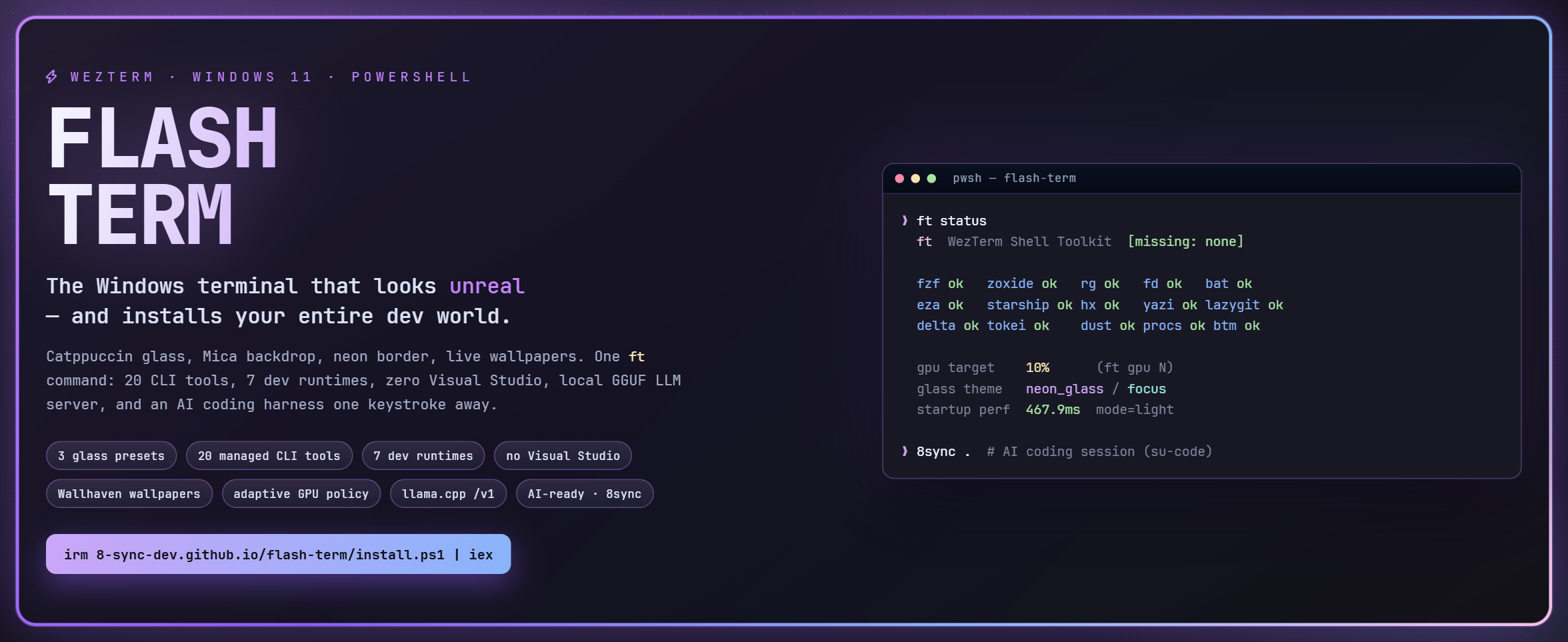Select the '7 dev runtimes' pill

423,456
